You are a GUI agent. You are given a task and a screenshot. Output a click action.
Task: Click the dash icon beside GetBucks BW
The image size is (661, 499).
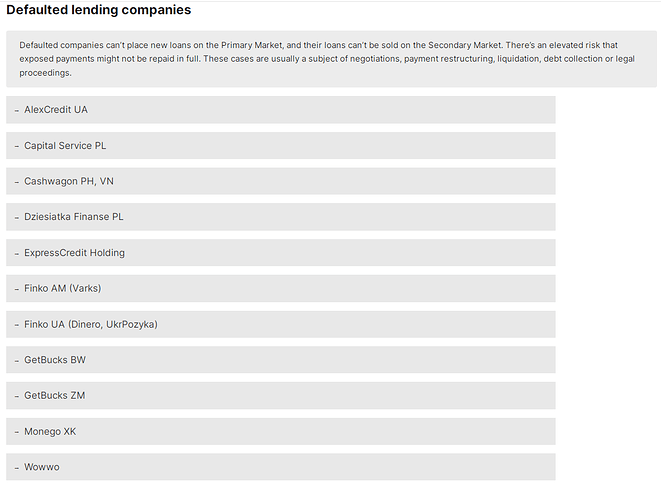[17, 360]
